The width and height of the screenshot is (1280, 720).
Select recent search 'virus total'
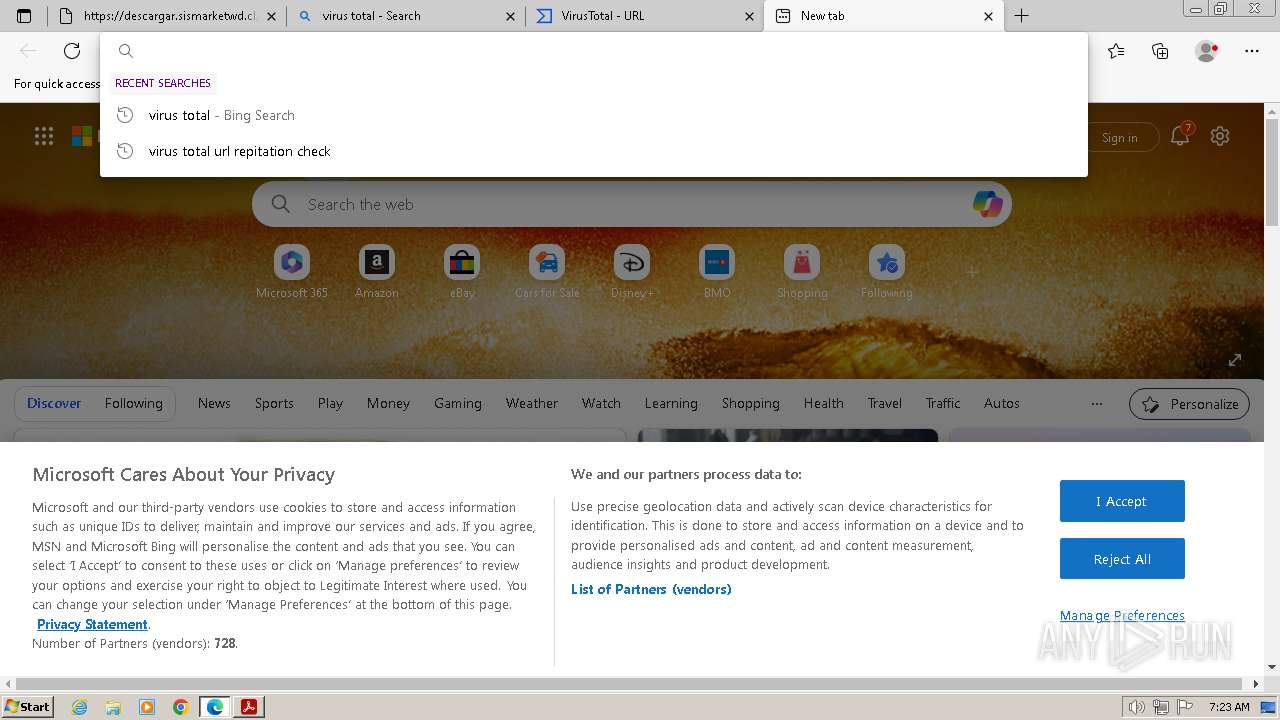594,115
